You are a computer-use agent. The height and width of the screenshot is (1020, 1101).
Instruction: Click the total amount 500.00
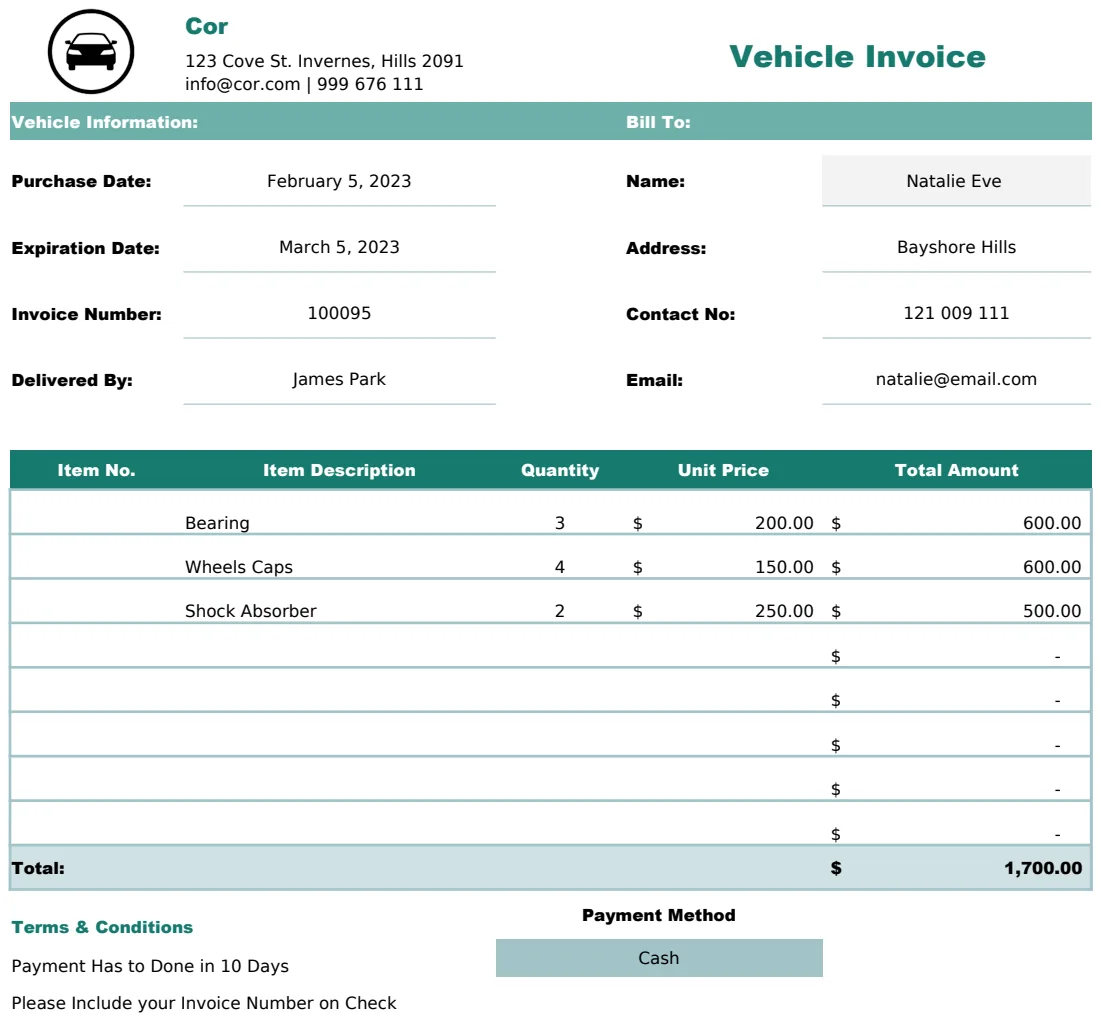coord(1052,611)
